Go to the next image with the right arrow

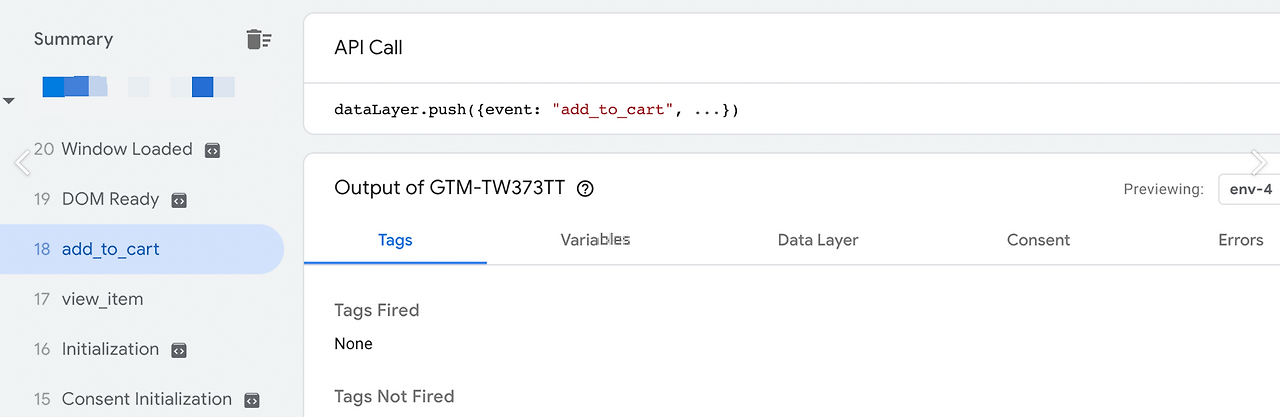(1259, 163)
